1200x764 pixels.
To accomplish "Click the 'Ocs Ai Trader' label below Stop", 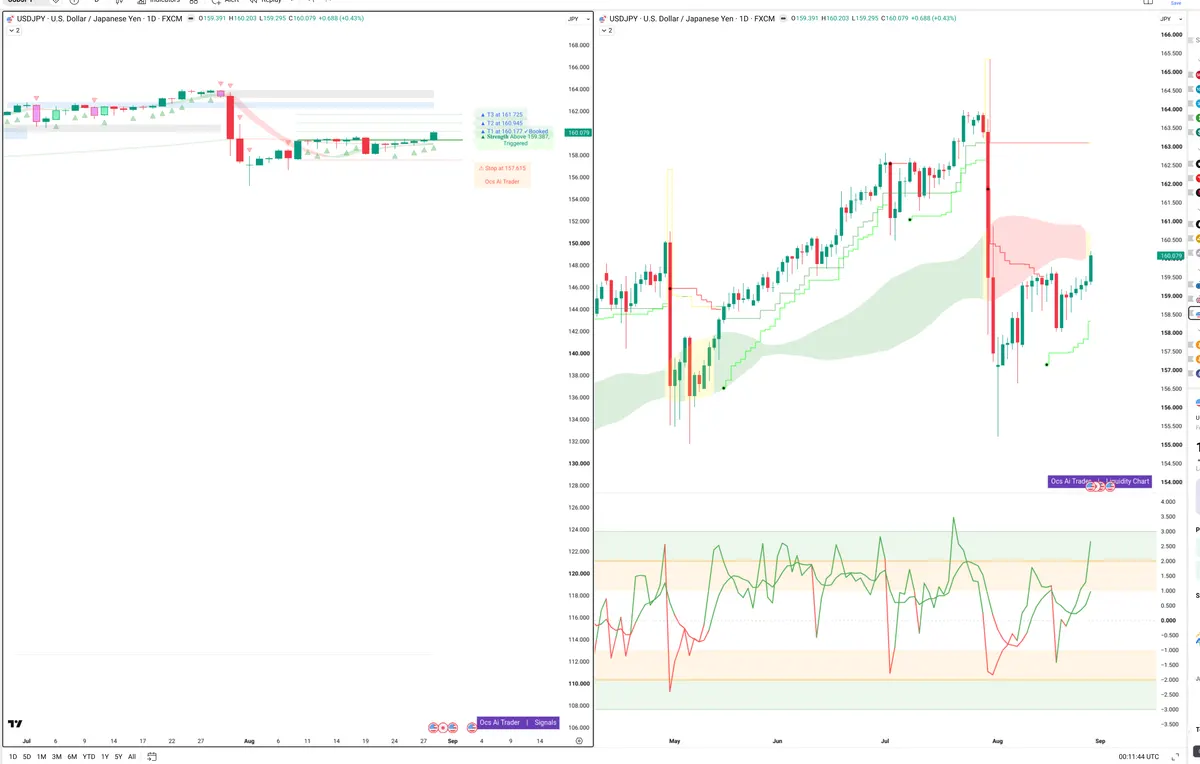I will point(502,181).
